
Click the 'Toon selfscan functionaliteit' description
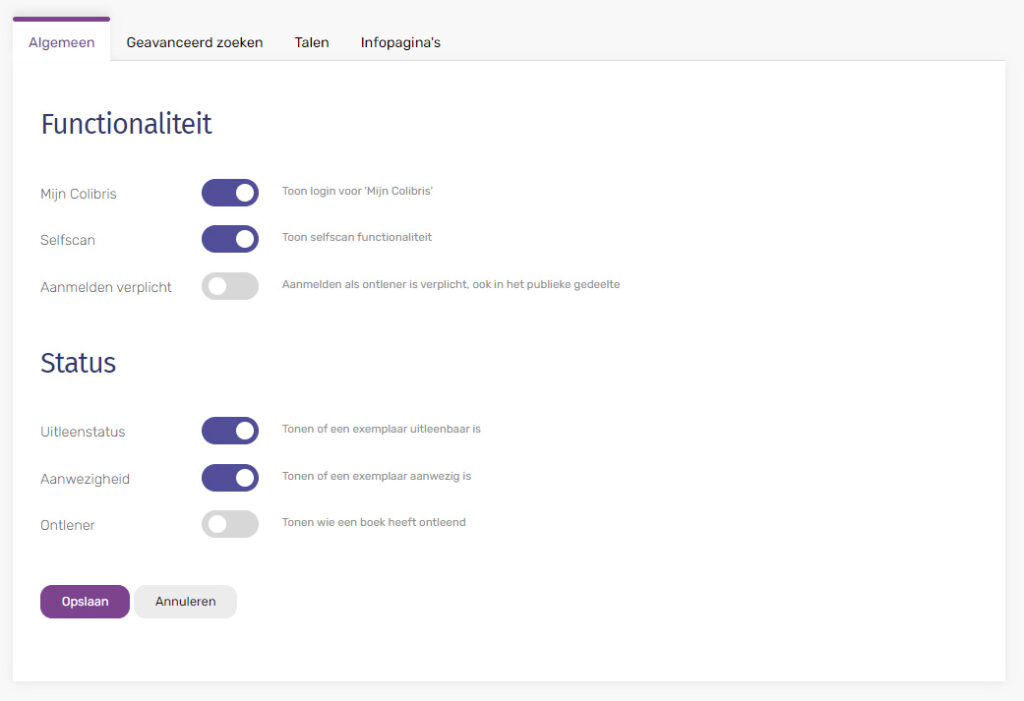coord(357,237)
